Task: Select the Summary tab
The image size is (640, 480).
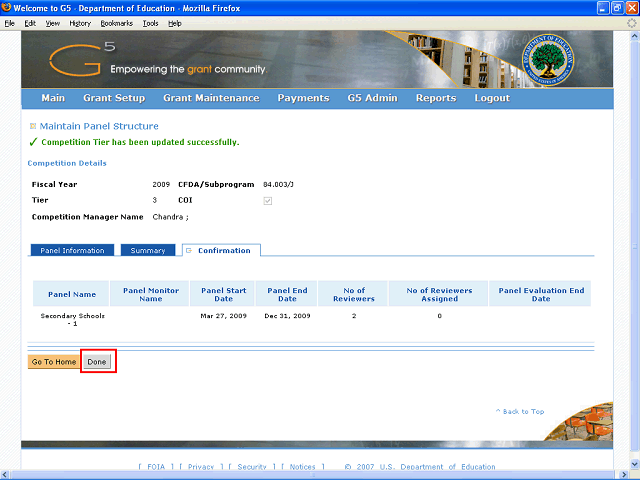Action: 148,250
